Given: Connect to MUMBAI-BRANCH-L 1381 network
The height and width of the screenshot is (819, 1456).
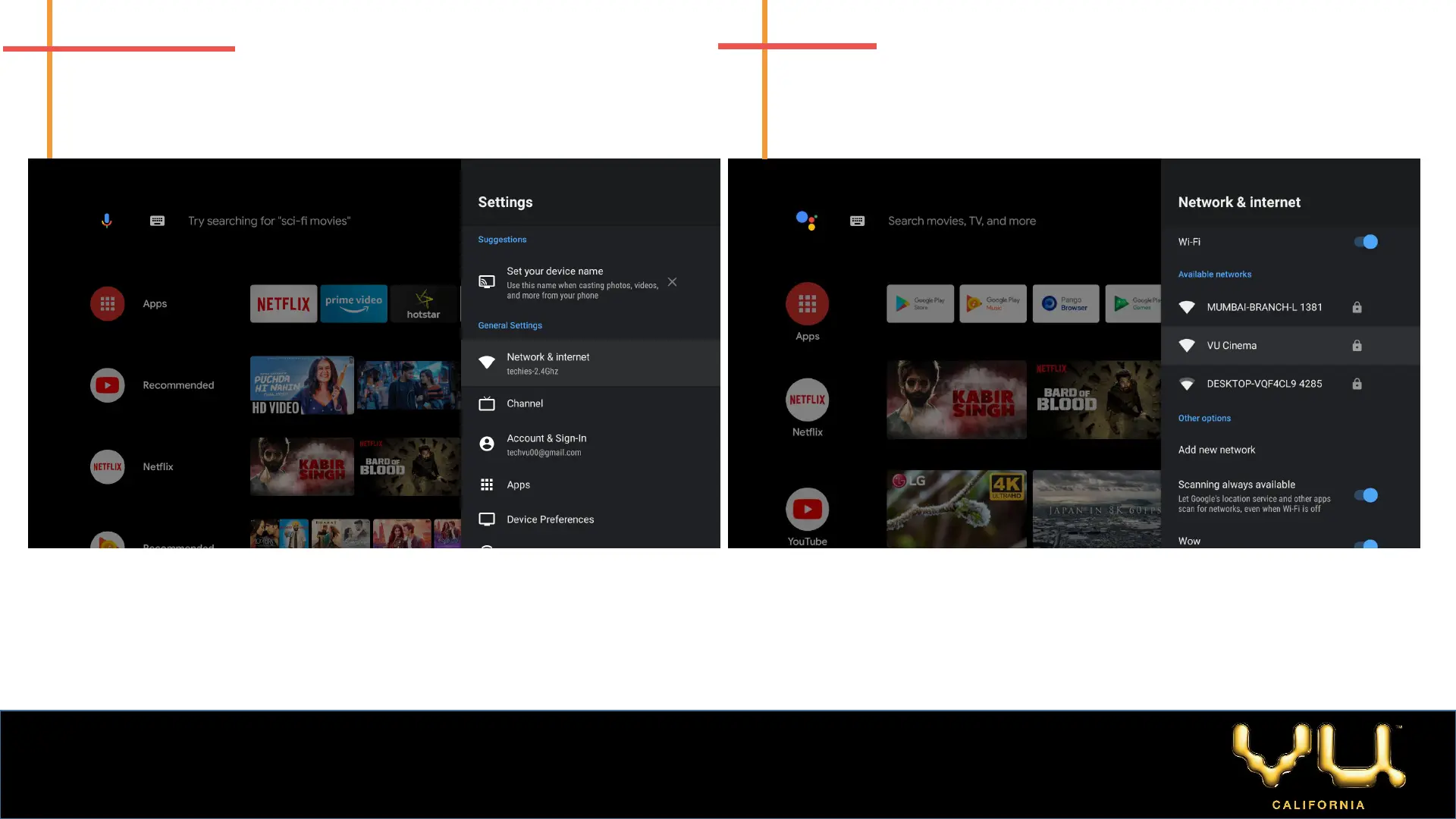Looking at the screenshot, I should [1264, 307].
